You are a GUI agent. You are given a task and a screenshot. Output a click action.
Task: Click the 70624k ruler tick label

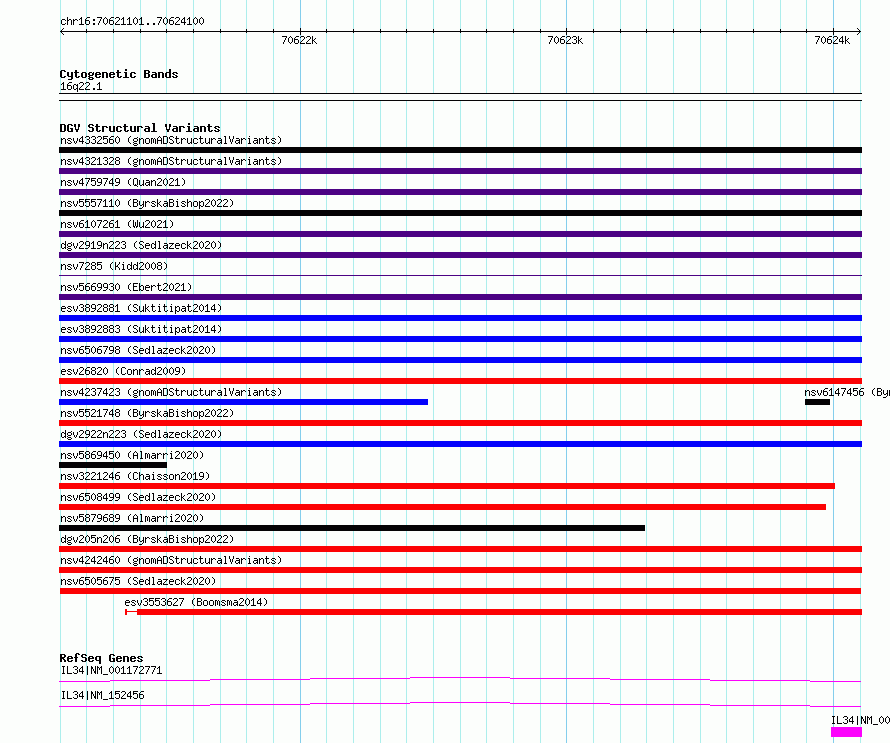tap(832, 40)
